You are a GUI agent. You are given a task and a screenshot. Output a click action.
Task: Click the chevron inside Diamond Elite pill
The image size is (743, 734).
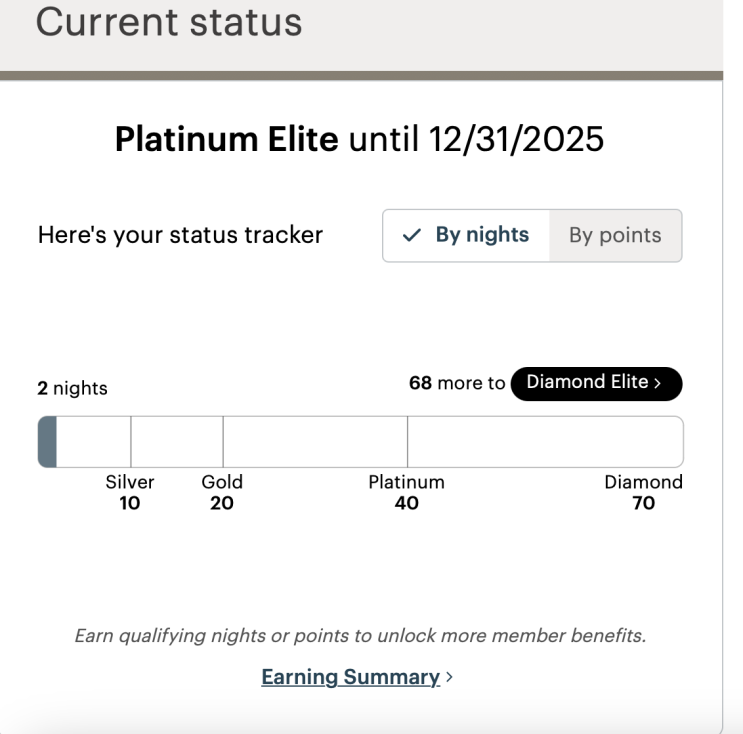(658, 383)
